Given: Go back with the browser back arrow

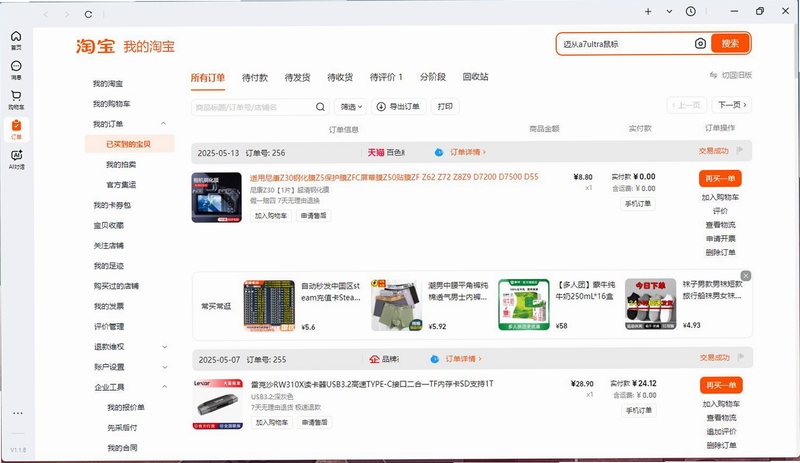Looking at the screenshot, I should (46, 14).
